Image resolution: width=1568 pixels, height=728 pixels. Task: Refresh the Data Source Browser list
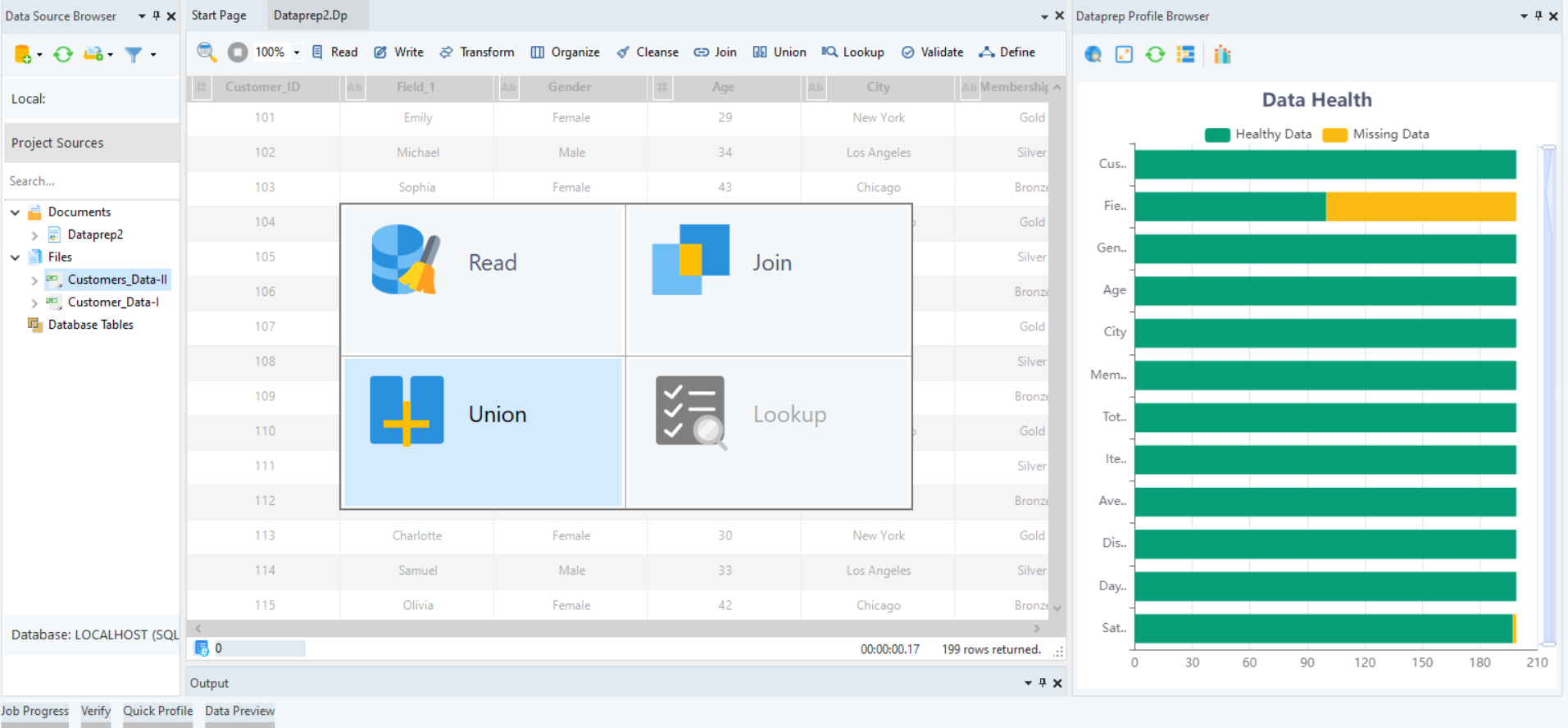click(x=63, y=54)
